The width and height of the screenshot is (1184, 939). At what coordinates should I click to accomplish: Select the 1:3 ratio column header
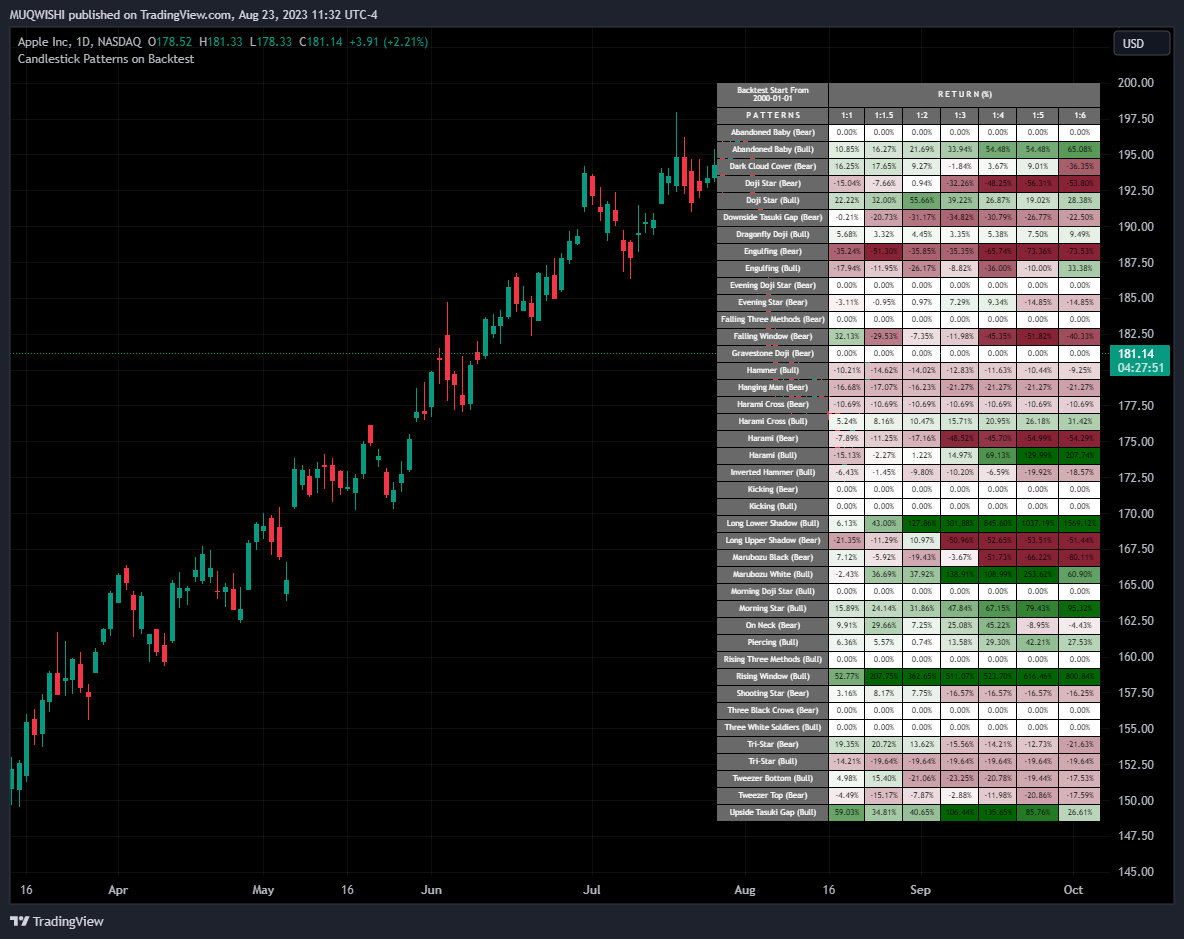click(960, 115)
